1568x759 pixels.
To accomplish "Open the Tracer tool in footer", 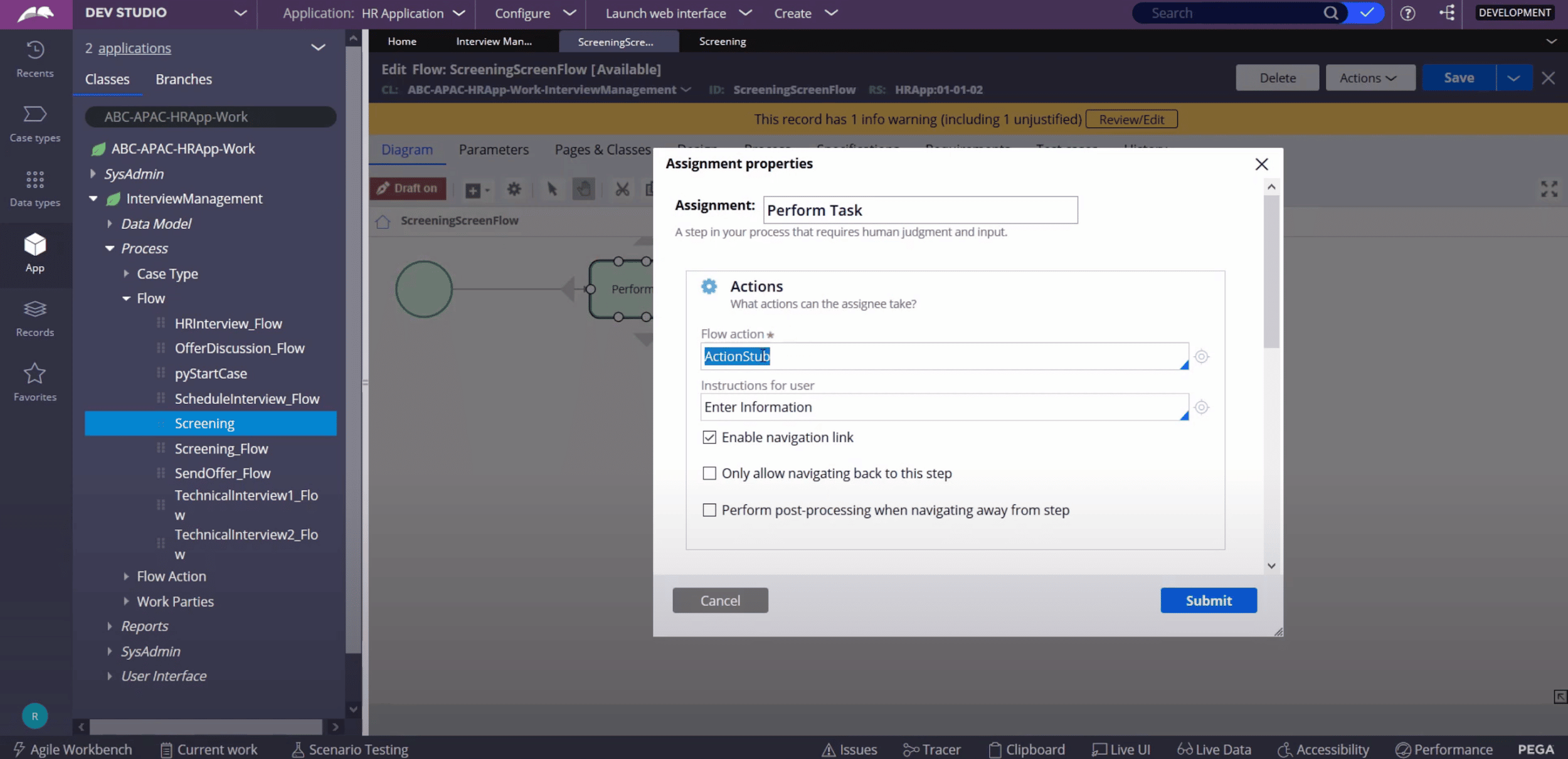I will [x=932, y=750].
